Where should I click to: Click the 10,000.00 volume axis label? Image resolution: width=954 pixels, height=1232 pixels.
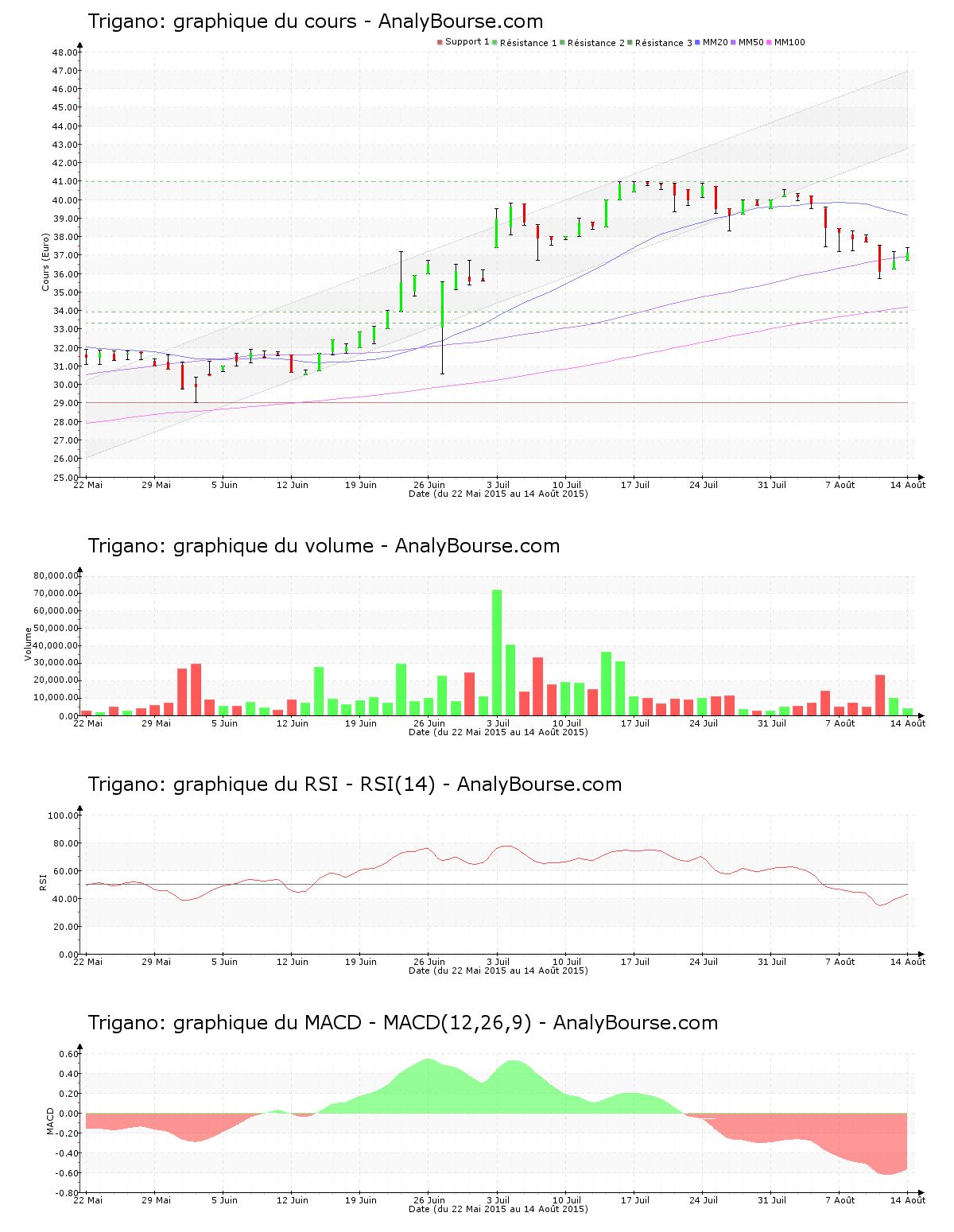(x=56, y=698)
